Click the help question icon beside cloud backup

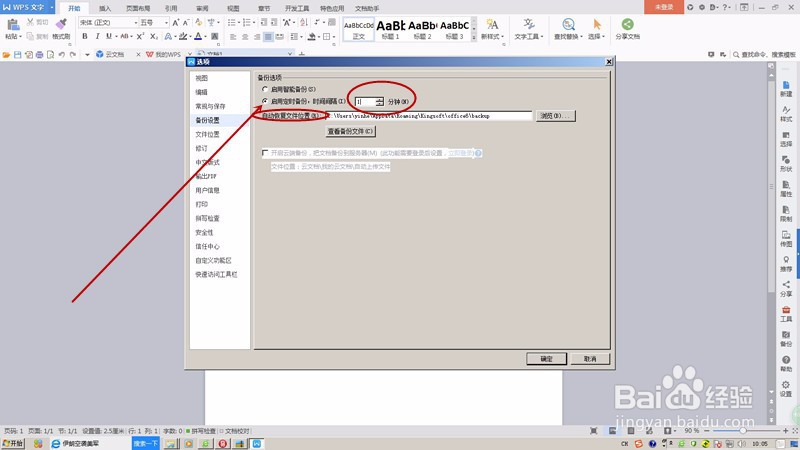pos(478,153)
